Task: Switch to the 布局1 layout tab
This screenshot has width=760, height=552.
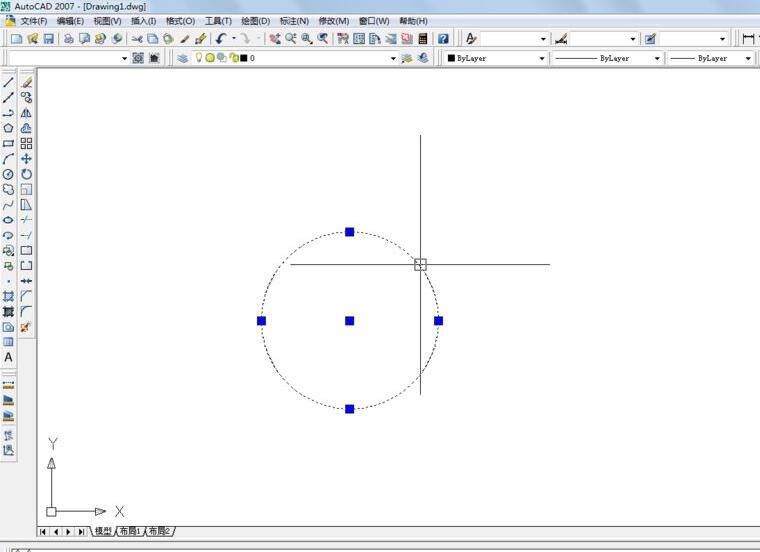Action: tap(129, 531)
